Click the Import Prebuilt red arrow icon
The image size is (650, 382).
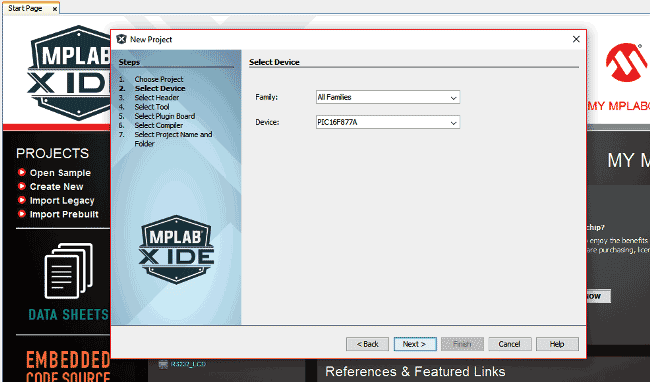(x=22, y=214)
